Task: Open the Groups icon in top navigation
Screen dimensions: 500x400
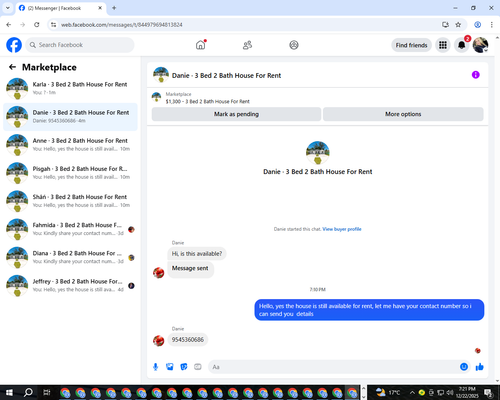Action: [294, 45]
